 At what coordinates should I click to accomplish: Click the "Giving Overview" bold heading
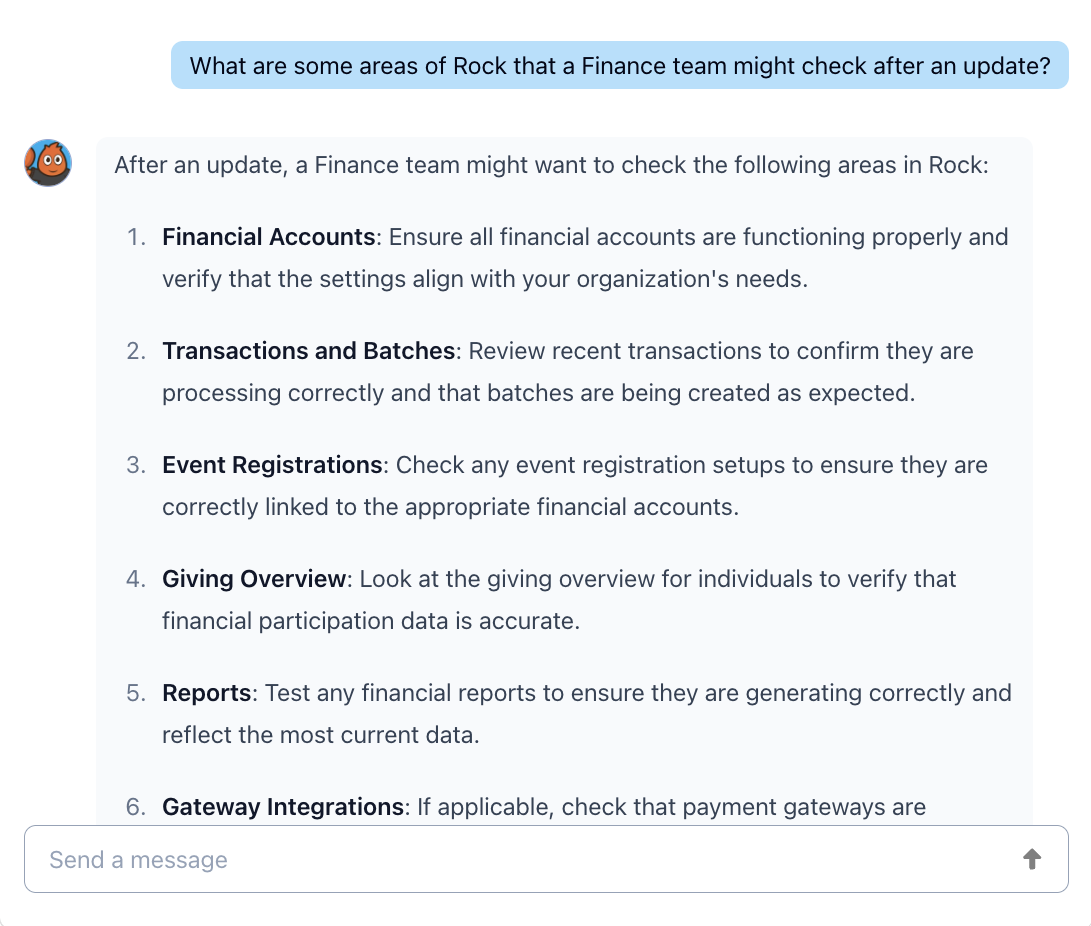click(254, 579)
